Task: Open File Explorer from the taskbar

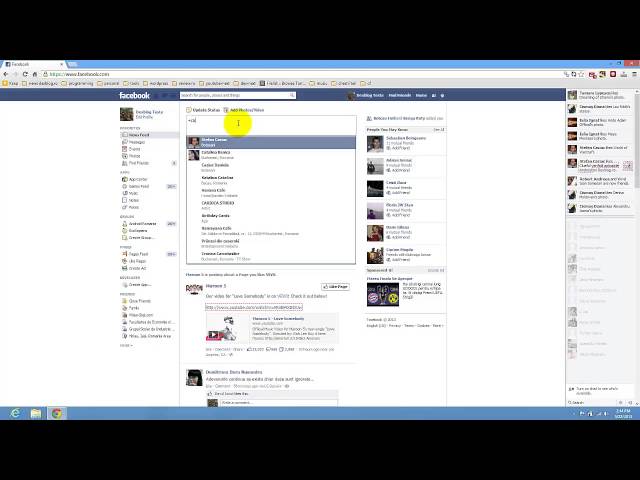Action: (x=36, y=413)
